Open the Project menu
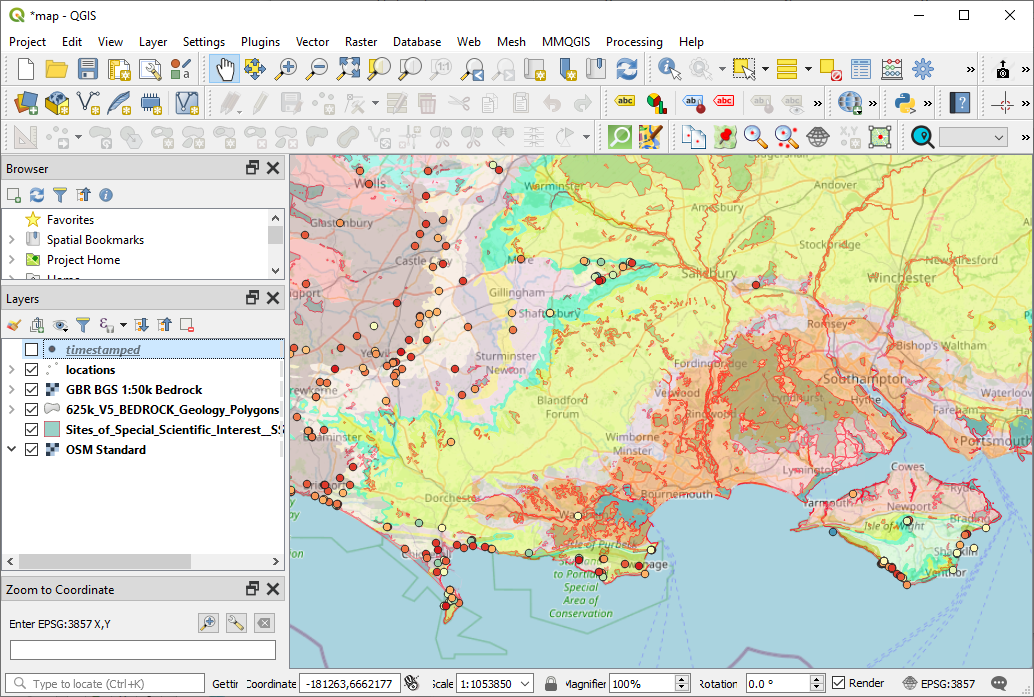The width and height of the screenshot is (1034, 697). pyautogui.click(x=28, y=42)
